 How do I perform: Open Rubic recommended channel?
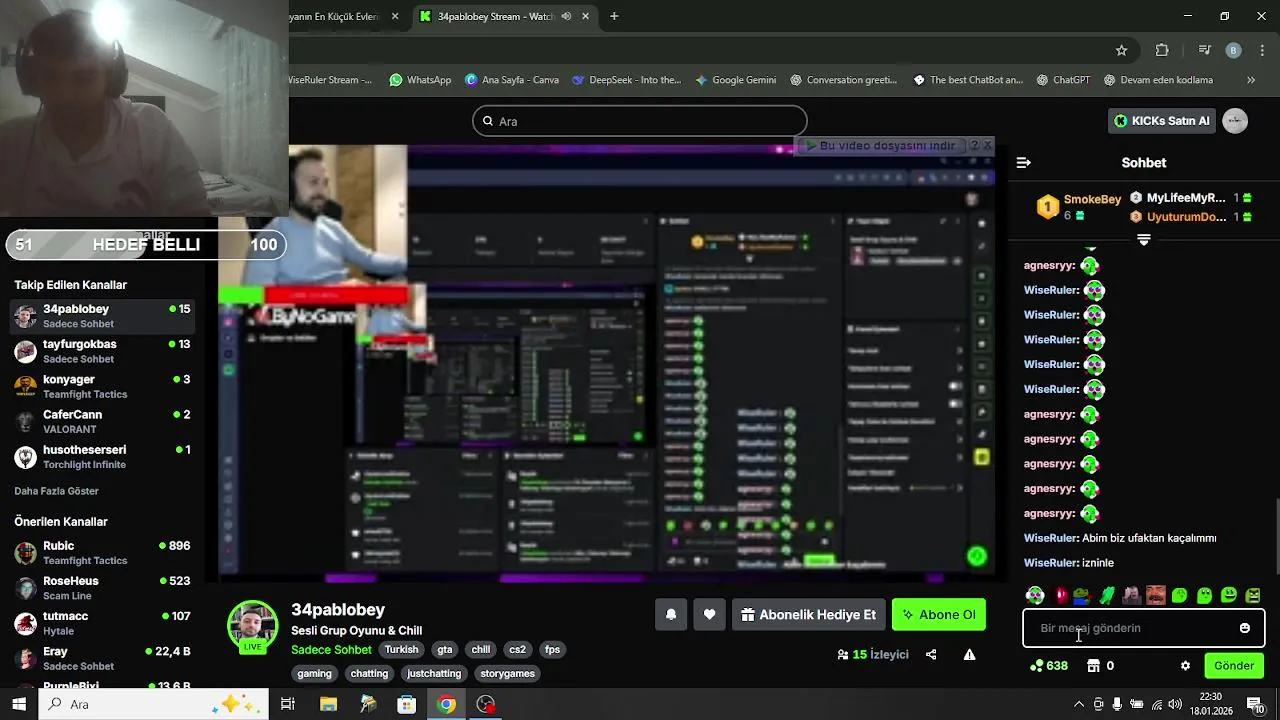tap(102, 553)
